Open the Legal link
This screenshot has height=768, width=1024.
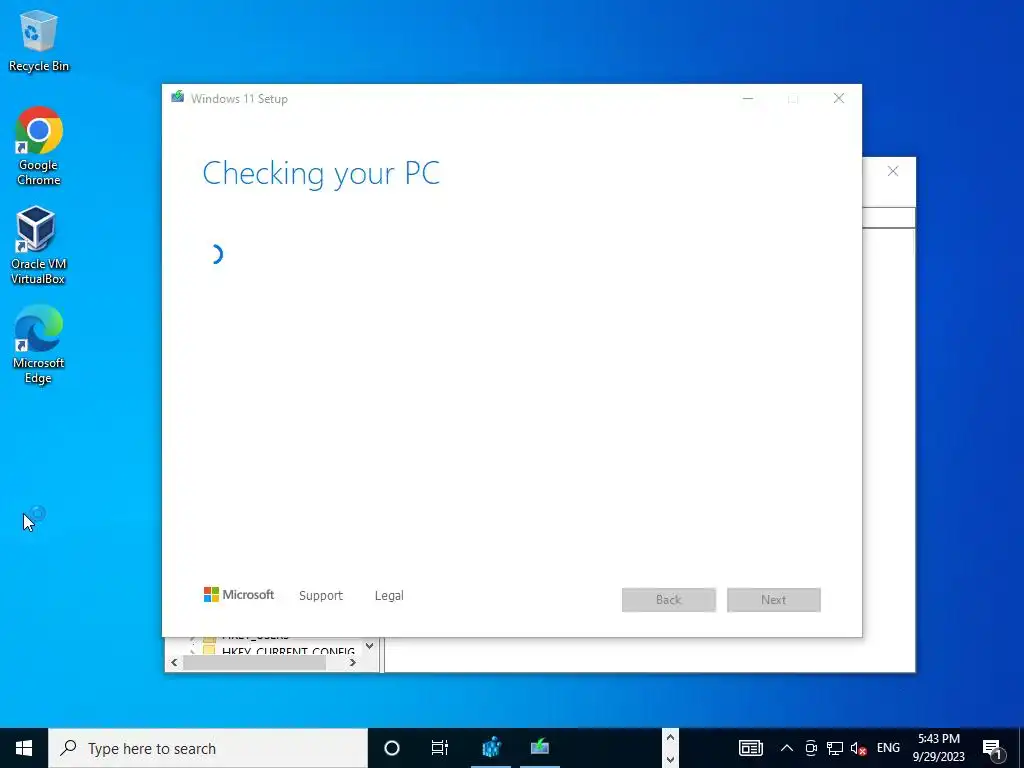point(389,596)
